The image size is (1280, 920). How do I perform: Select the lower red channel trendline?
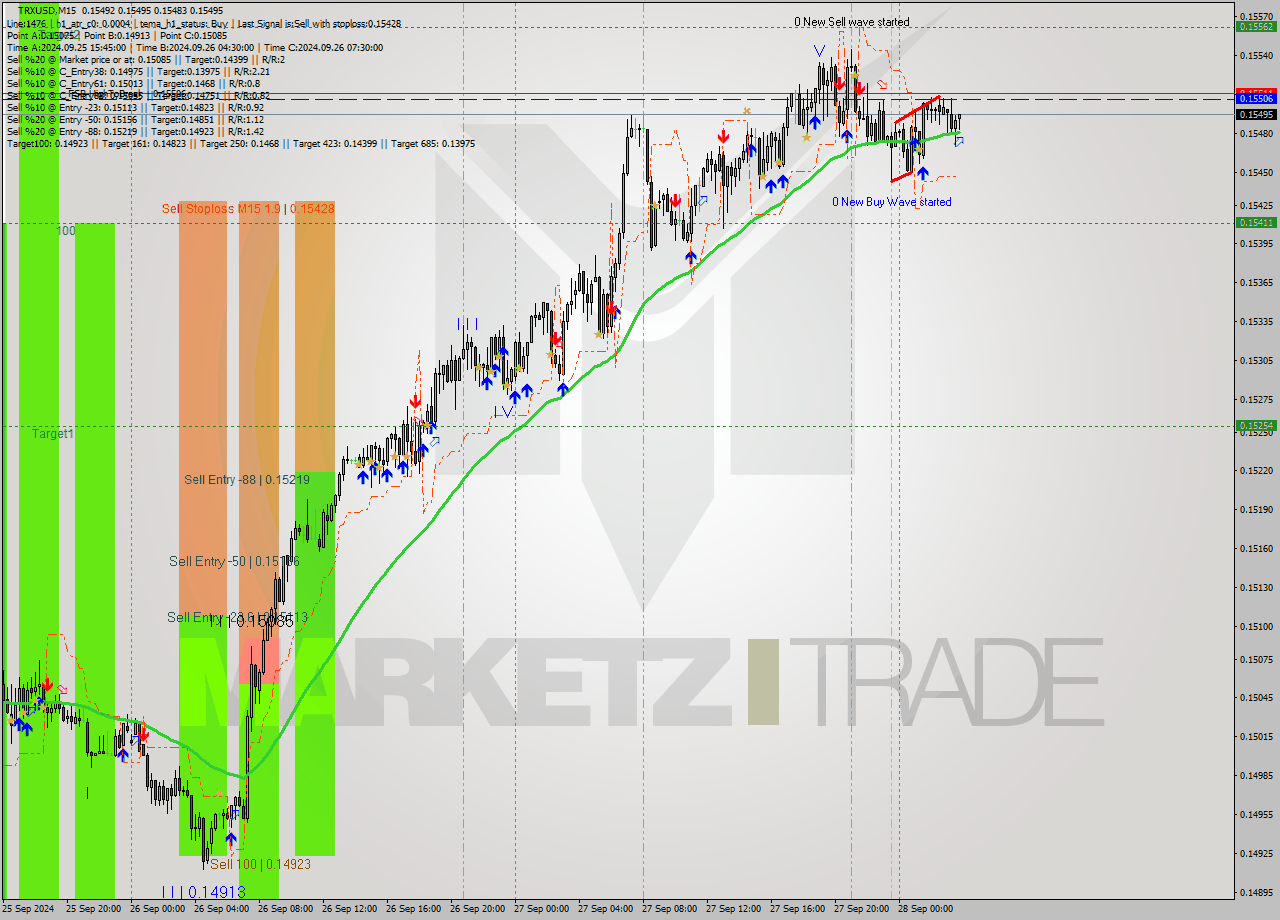pos(902,176)
